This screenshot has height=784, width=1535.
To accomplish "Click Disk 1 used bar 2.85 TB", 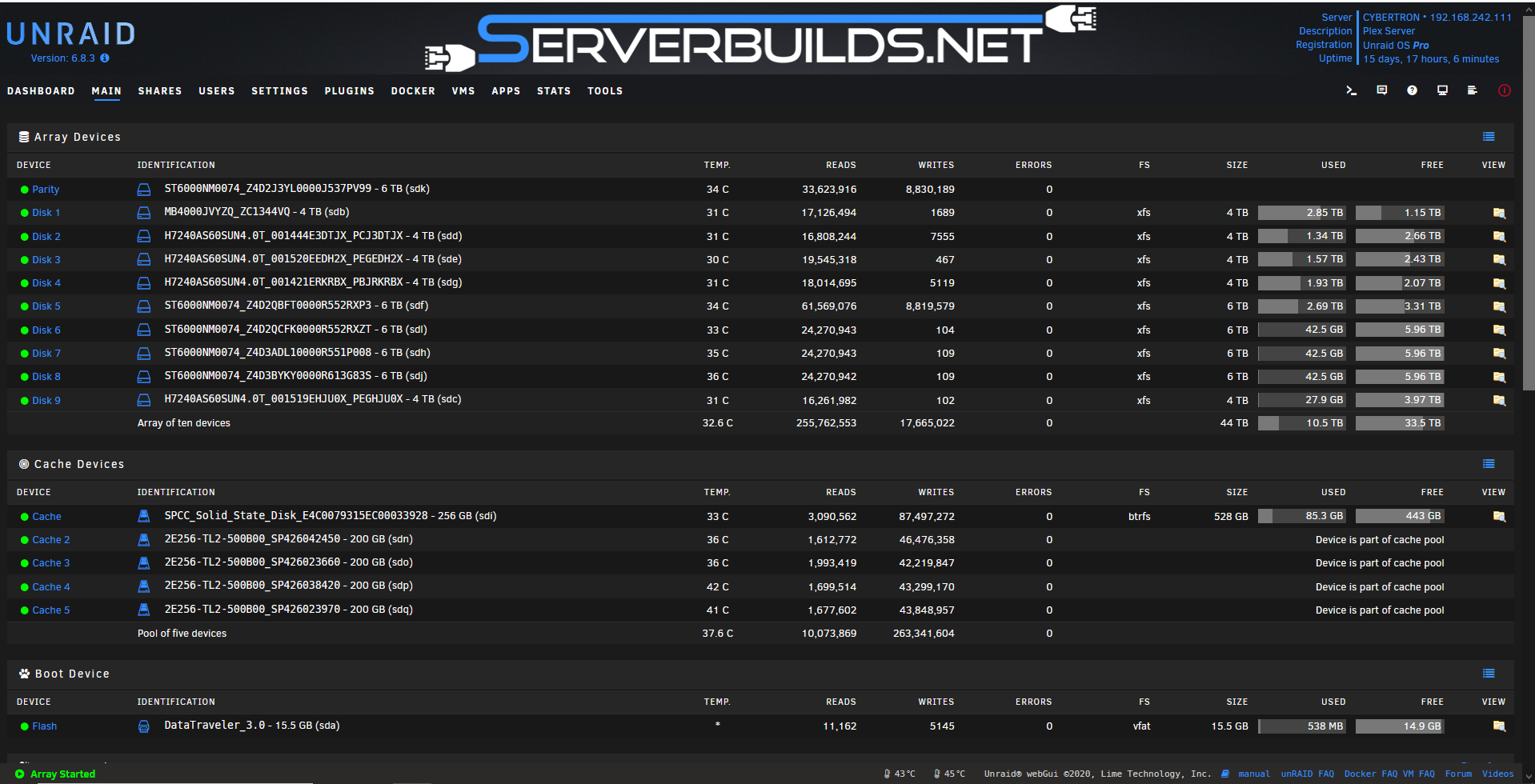I will coord(1302,213).
